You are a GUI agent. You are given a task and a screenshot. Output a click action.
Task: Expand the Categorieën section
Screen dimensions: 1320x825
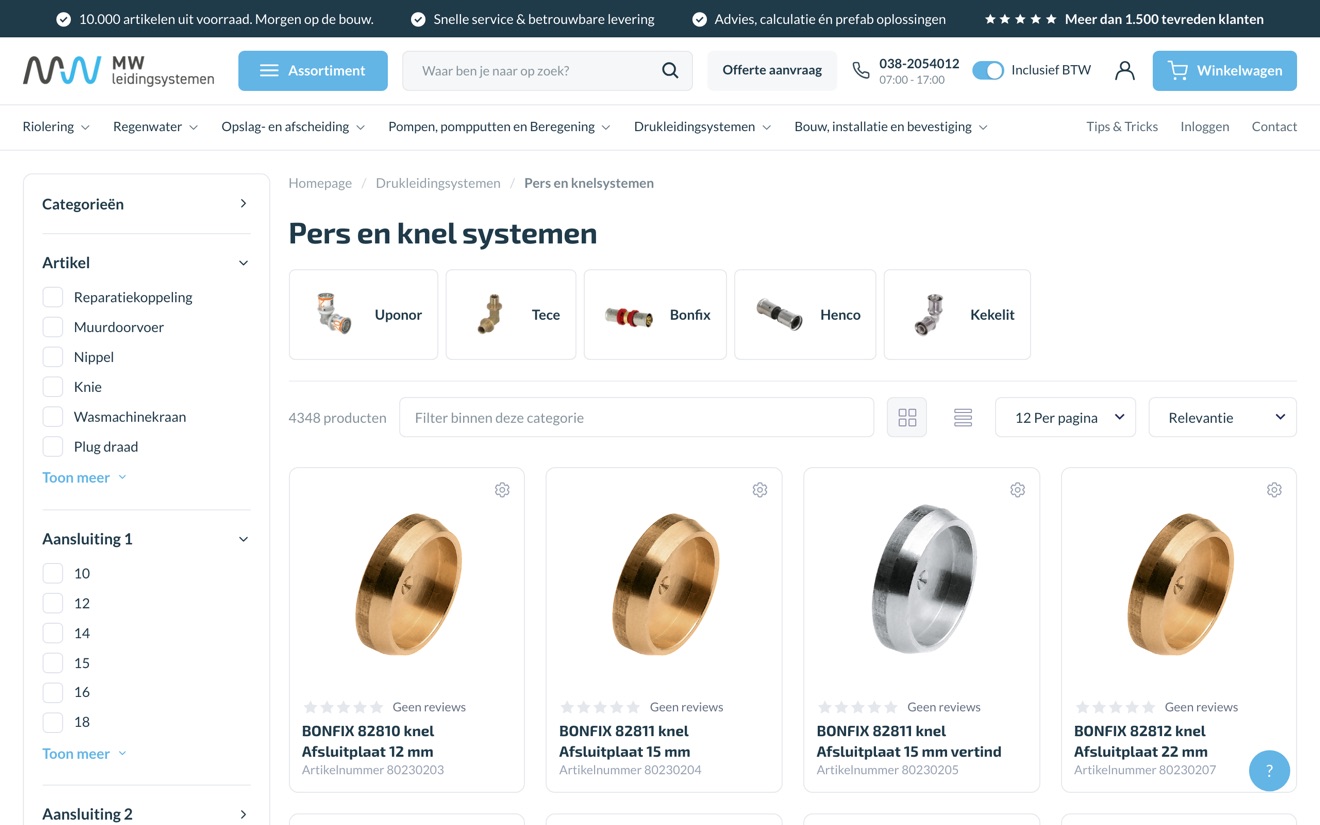[x=146, y=204]
